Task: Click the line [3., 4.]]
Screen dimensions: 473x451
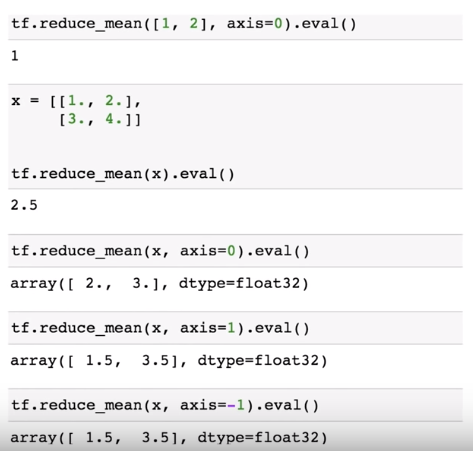Action: point(100,119)
